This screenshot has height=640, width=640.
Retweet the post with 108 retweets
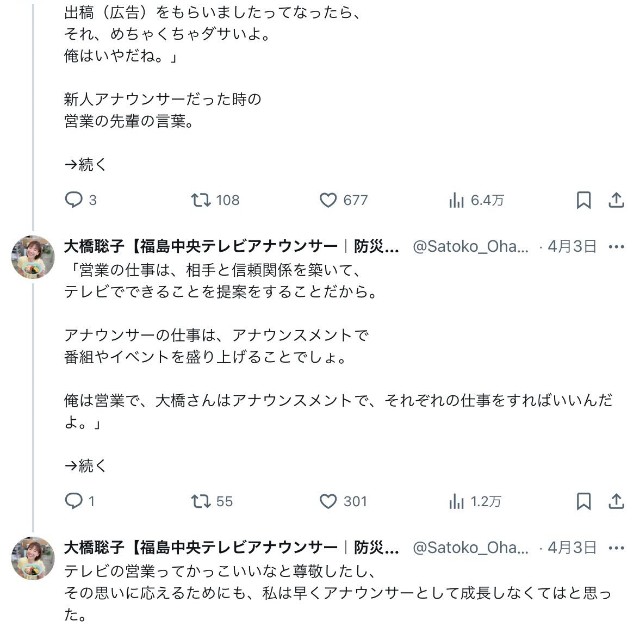200,200
